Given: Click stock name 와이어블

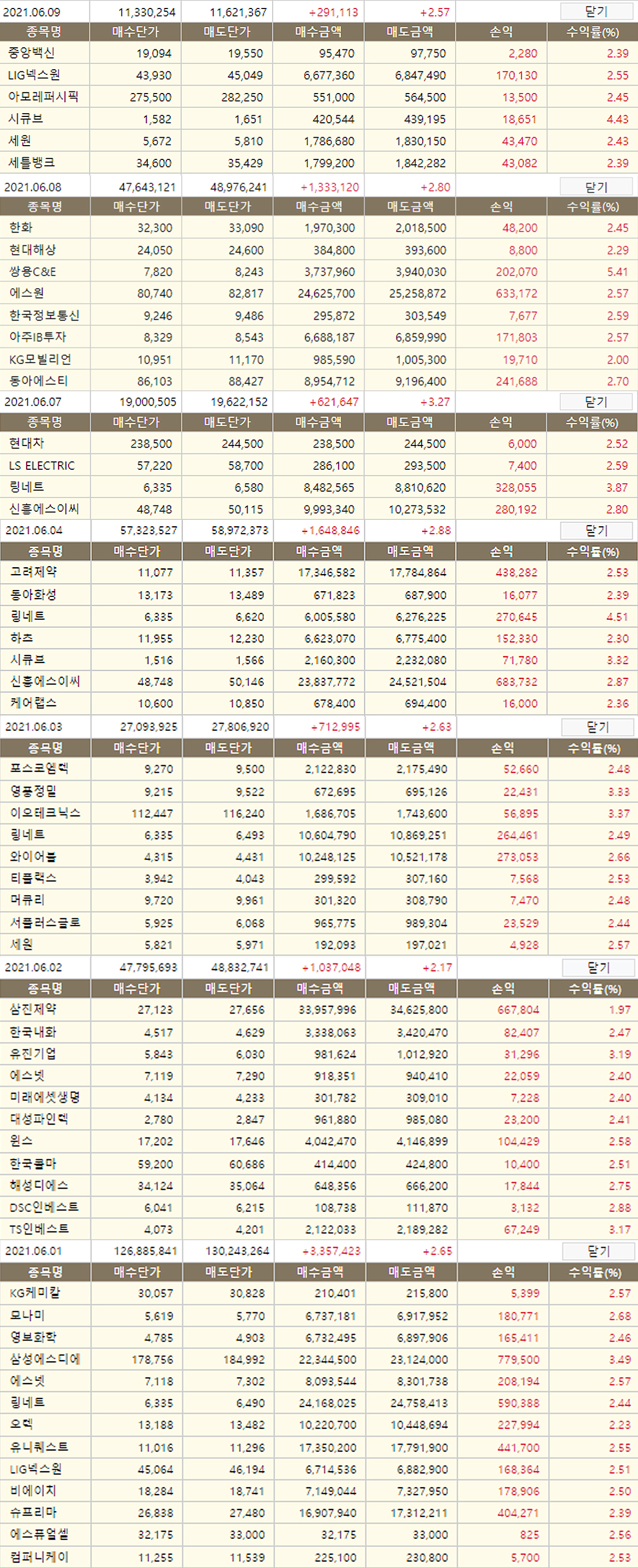Looking at the screenshot, I should click(x=33, y=856).
